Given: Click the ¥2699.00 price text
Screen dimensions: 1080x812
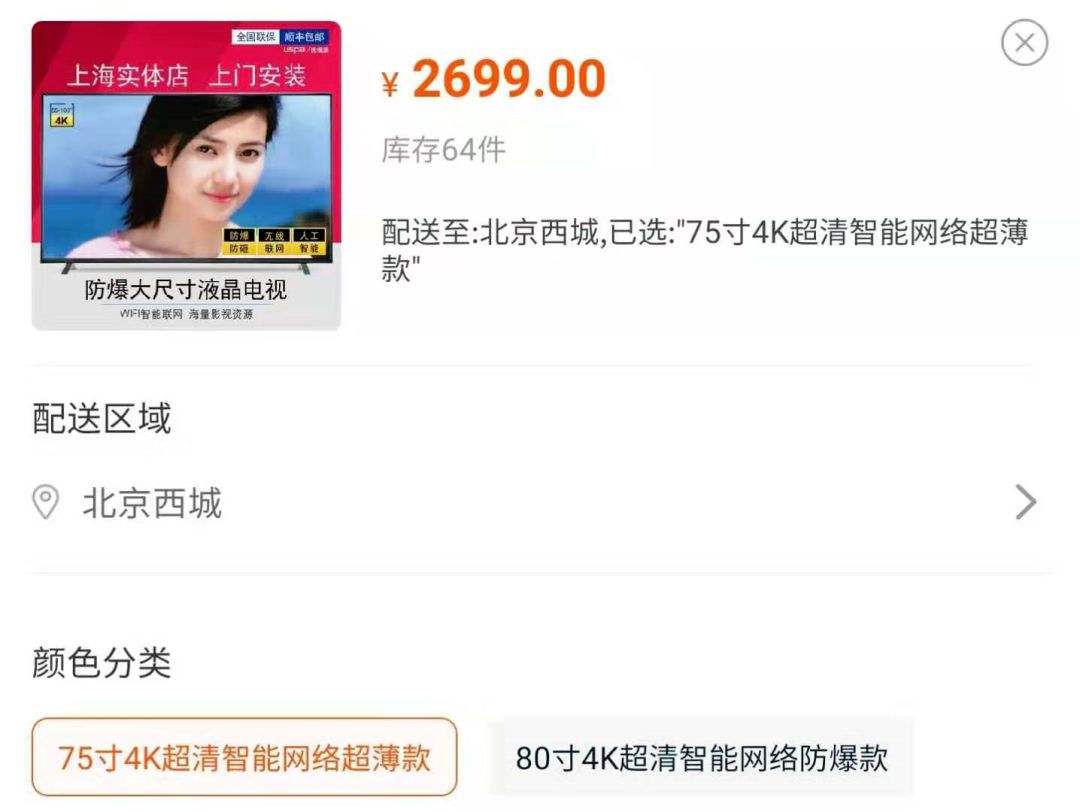Looking at the screenshot, I should click(494, 79).
